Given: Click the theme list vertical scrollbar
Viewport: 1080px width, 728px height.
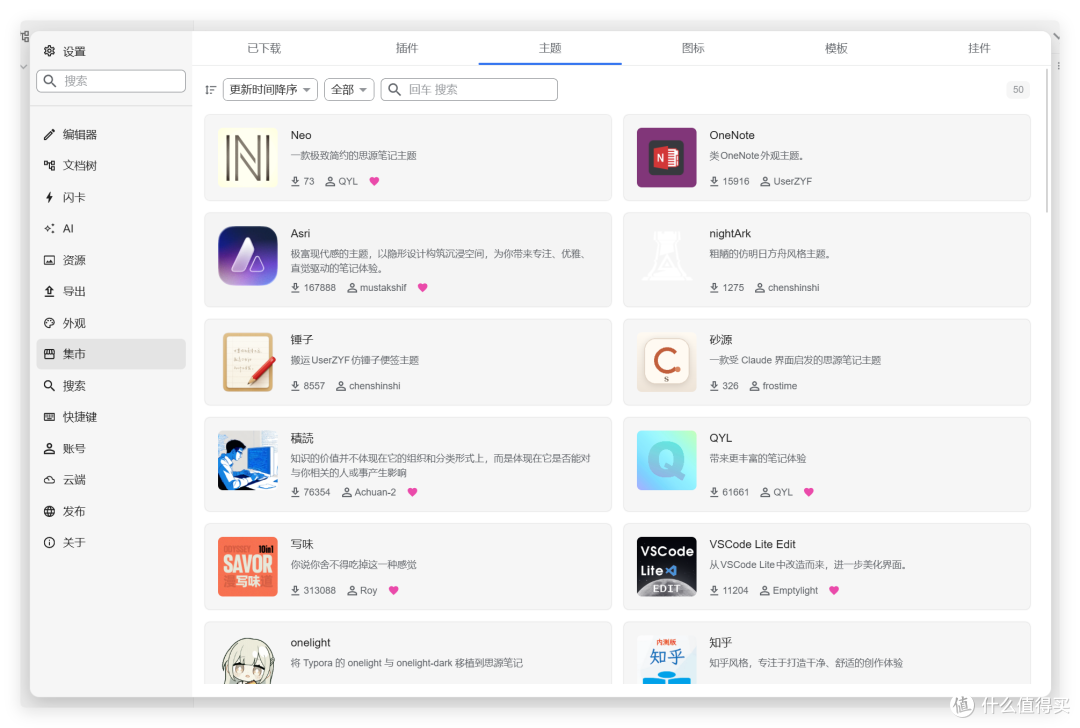Looking at the screenshot, I should (x=1047, y=140).
